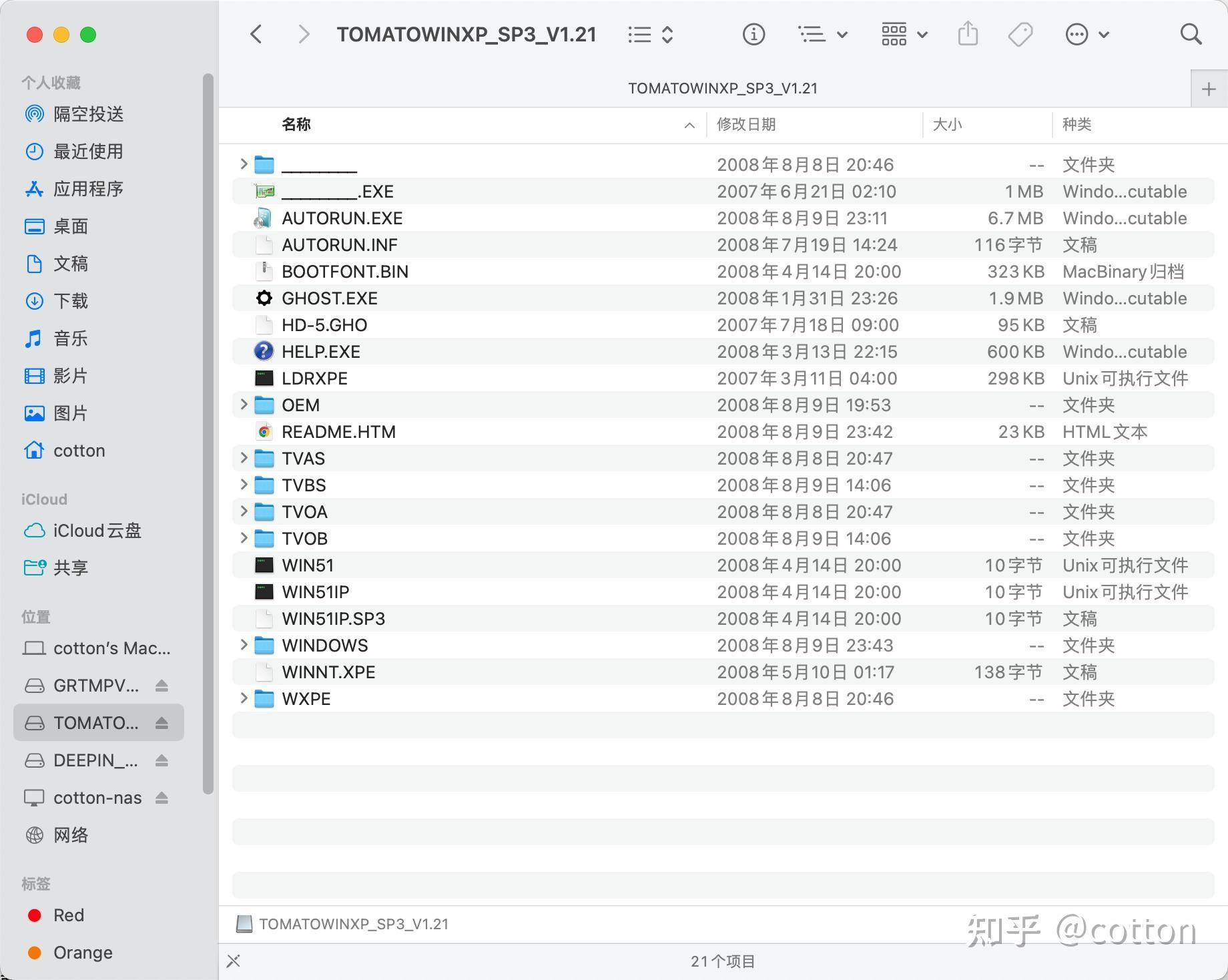Sort by the 种类 column header
This screenshot has width=1228, height=980.
click(x=1077, y=124)
